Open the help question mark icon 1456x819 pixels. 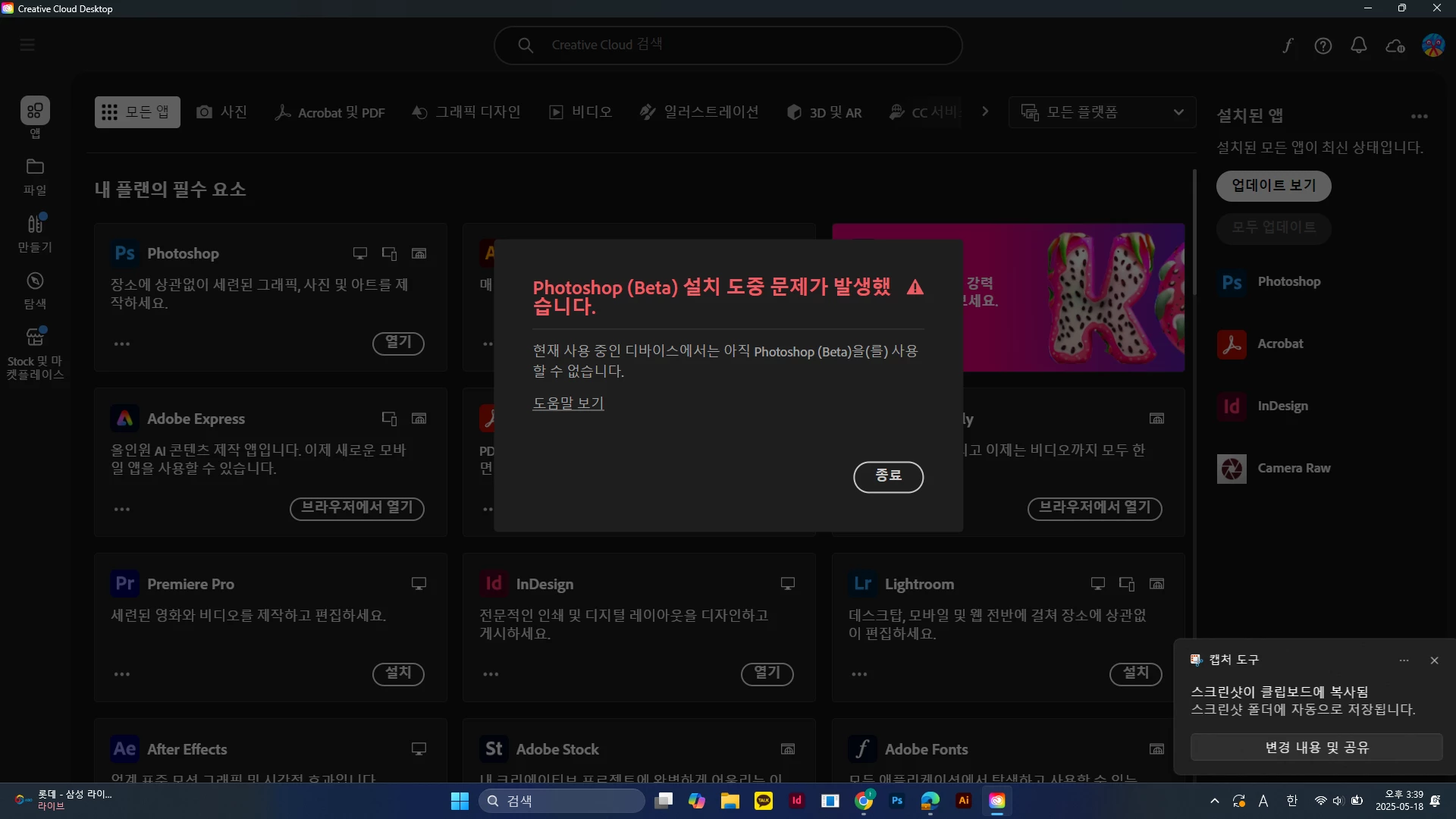click(1323, 45)
